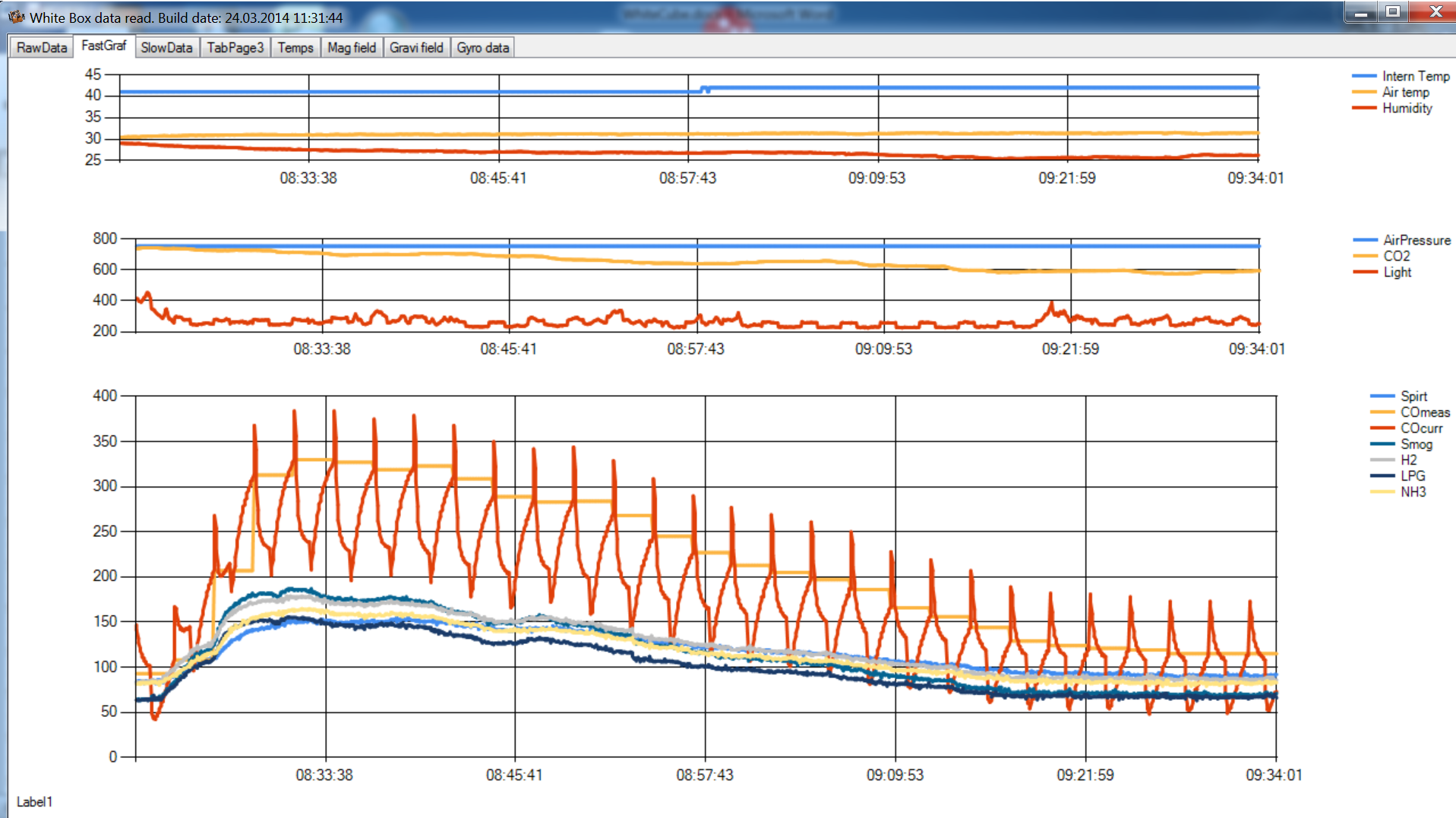Open TabPage3
This screenshot has width=1456, height=818.
point(235,48)
